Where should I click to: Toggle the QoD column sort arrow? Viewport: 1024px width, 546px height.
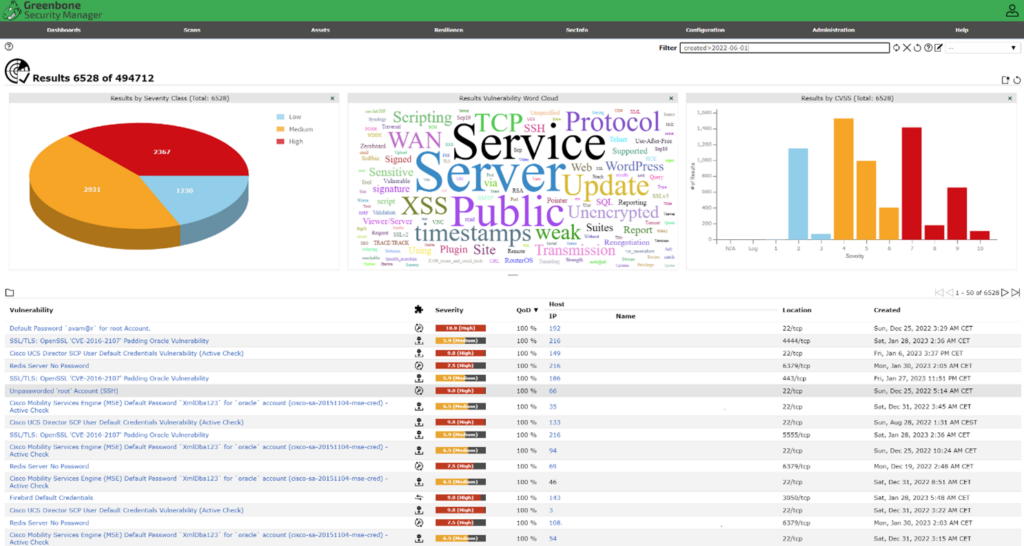click(536, 310)
